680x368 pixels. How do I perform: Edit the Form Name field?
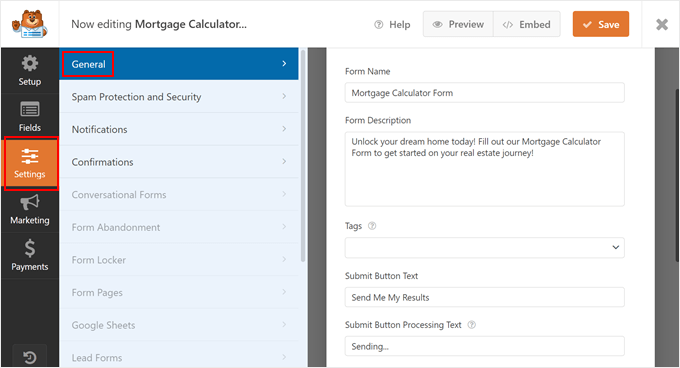tap(484, 93)
